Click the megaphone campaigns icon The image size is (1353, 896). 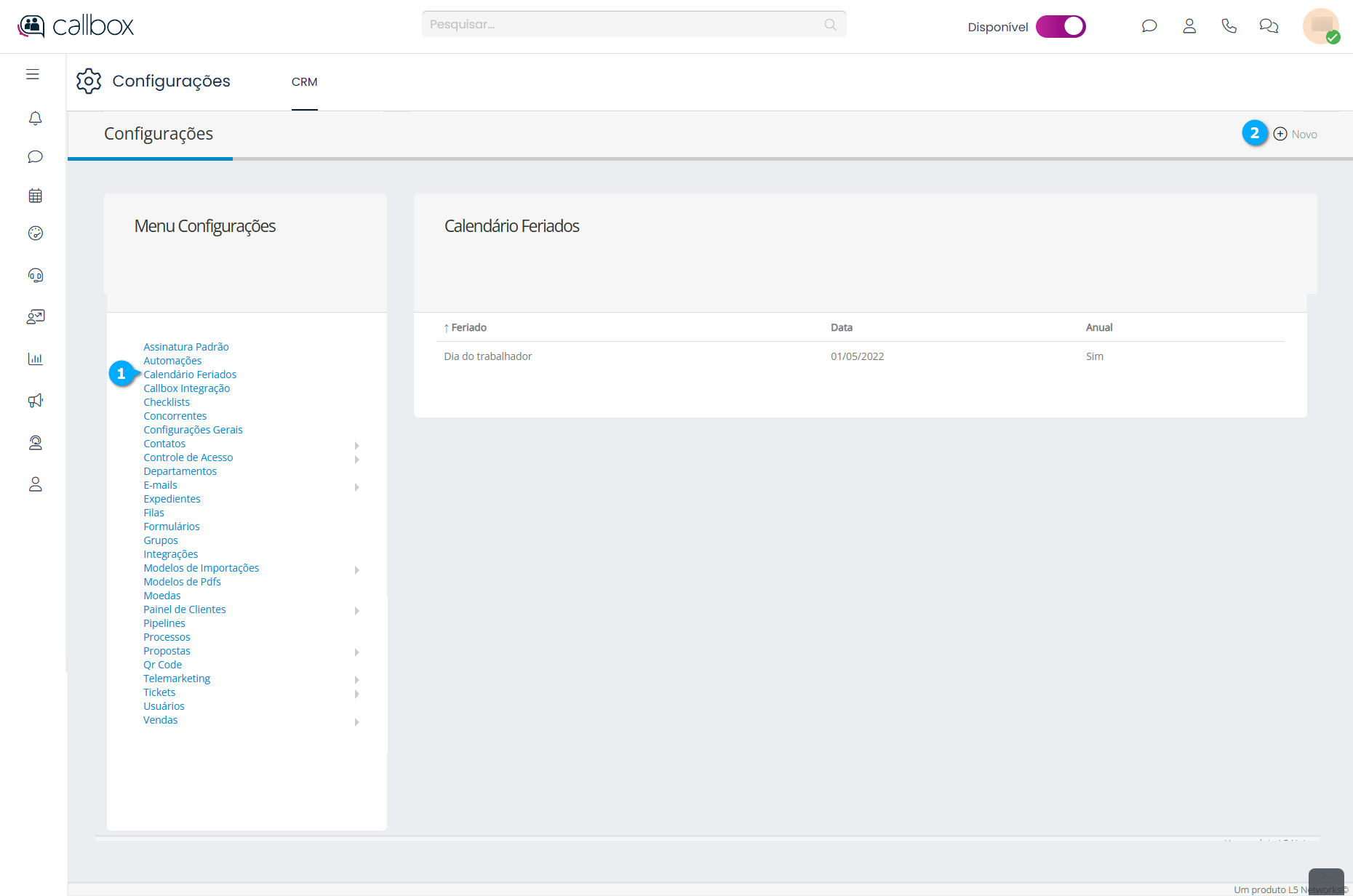click(x=35, y=401)
